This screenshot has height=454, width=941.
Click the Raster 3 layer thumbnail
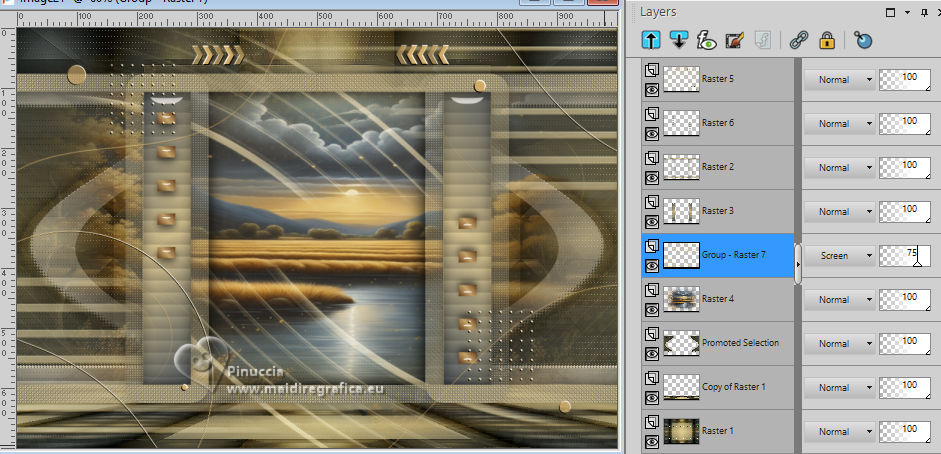point(681,211)
